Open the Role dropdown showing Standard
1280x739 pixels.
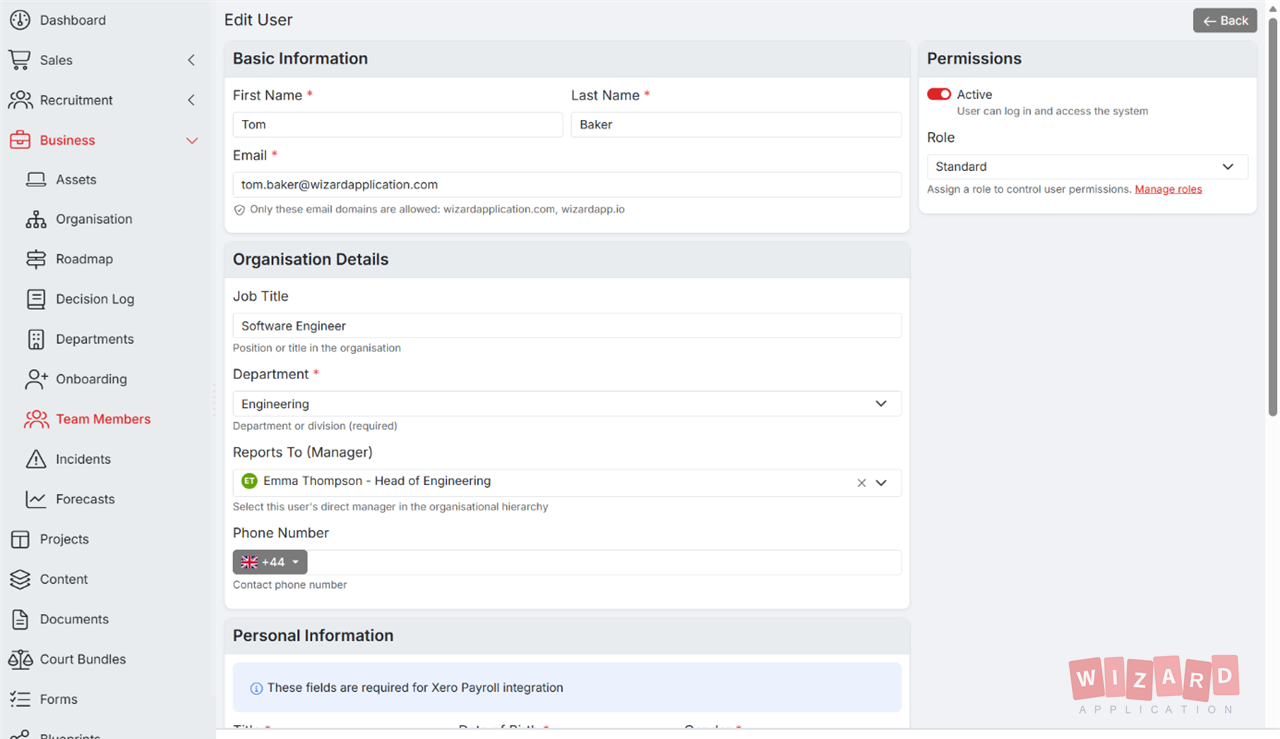1087,167
